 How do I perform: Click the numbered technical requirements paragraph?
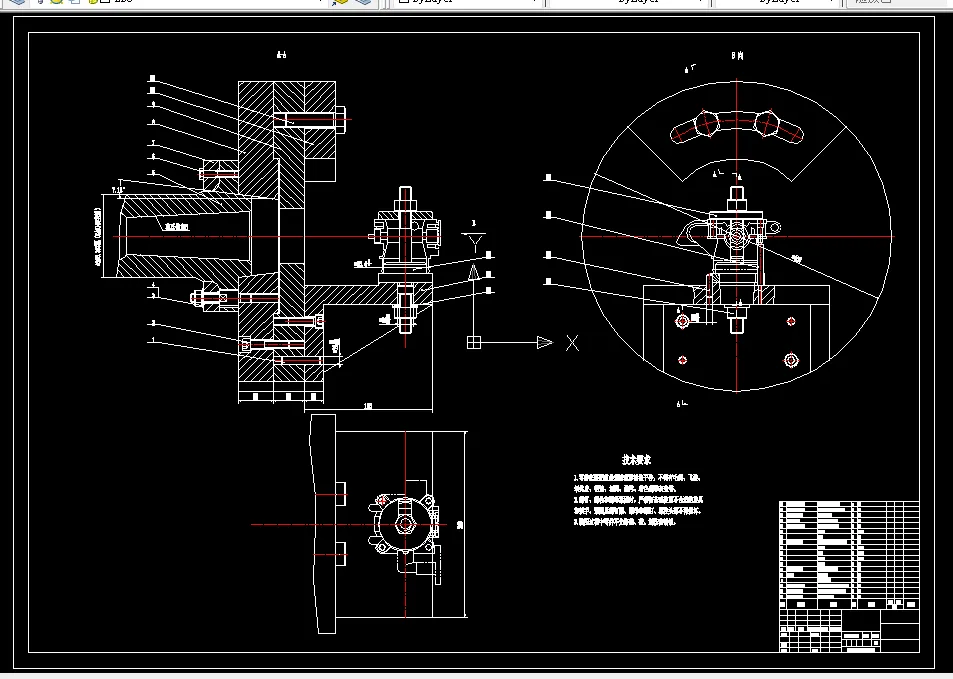point(638,499)
